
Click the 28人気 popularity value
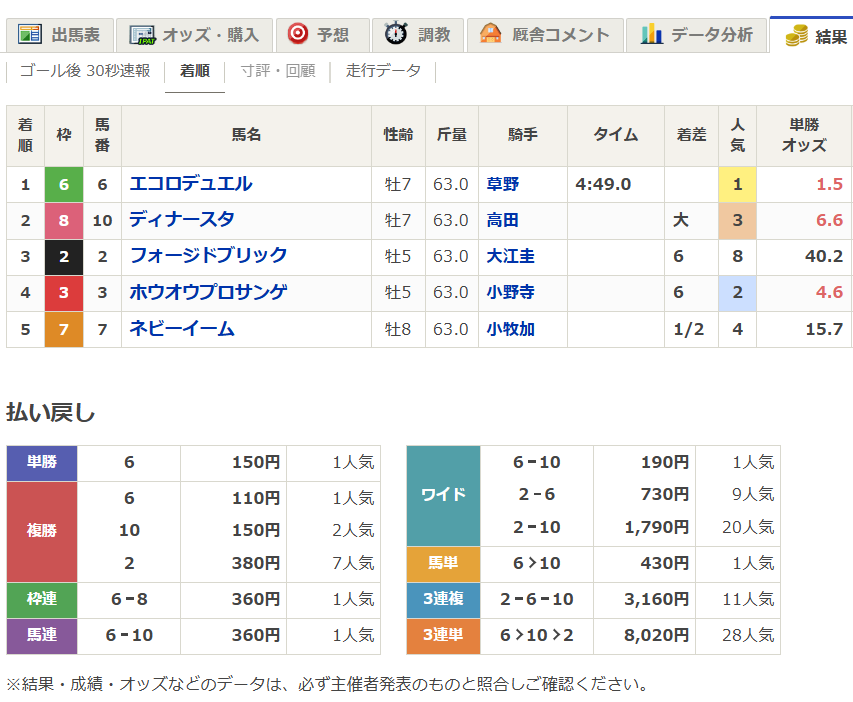coord(748,635)
